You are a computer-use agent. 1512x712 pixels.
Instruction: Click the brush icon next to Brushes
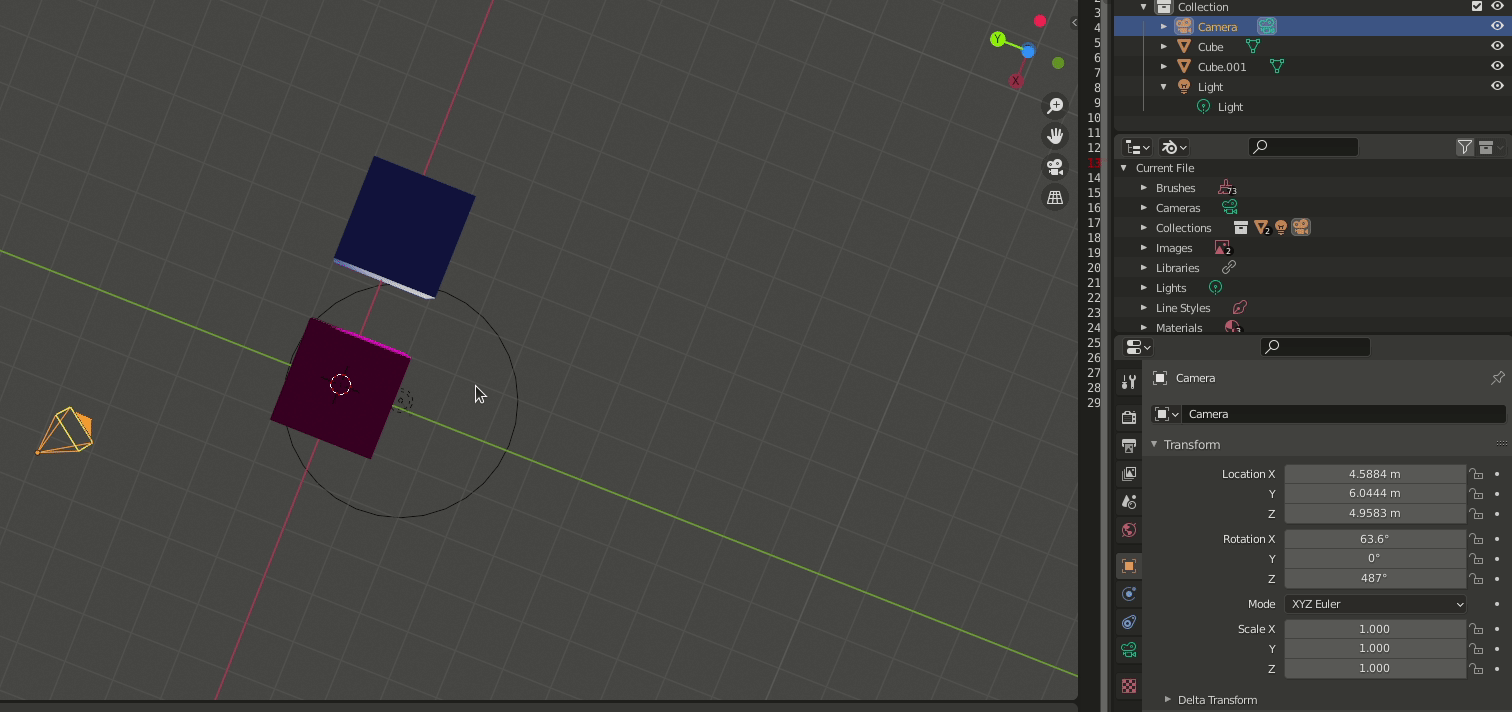coord(1227,188)
